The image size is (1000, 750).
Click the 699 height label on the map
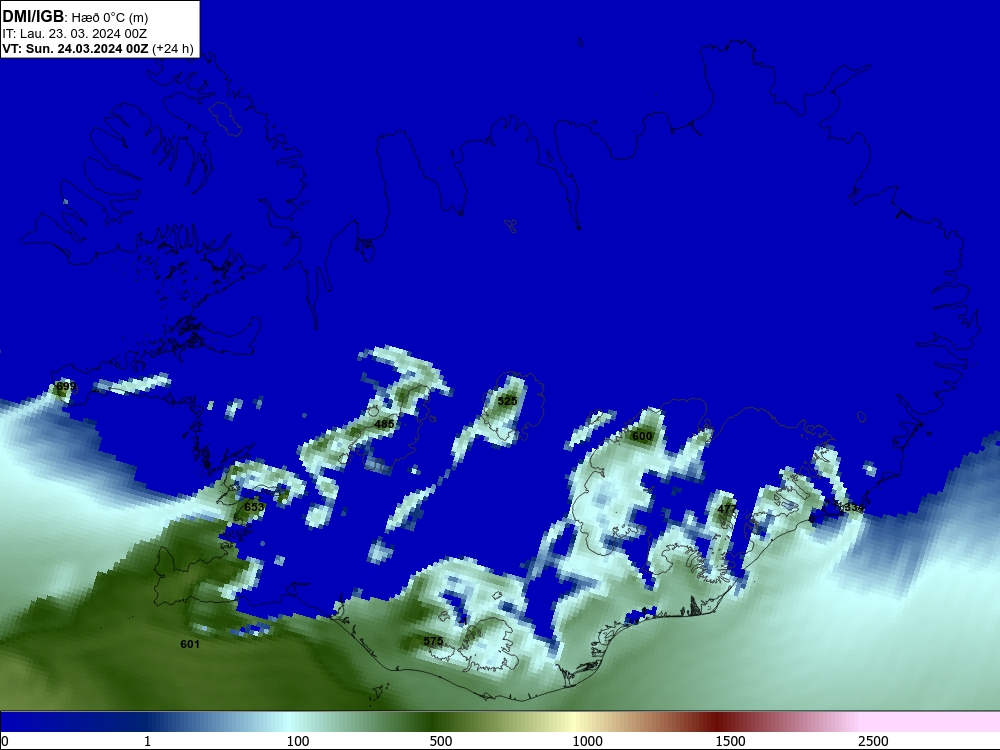[x=66, y=386]
